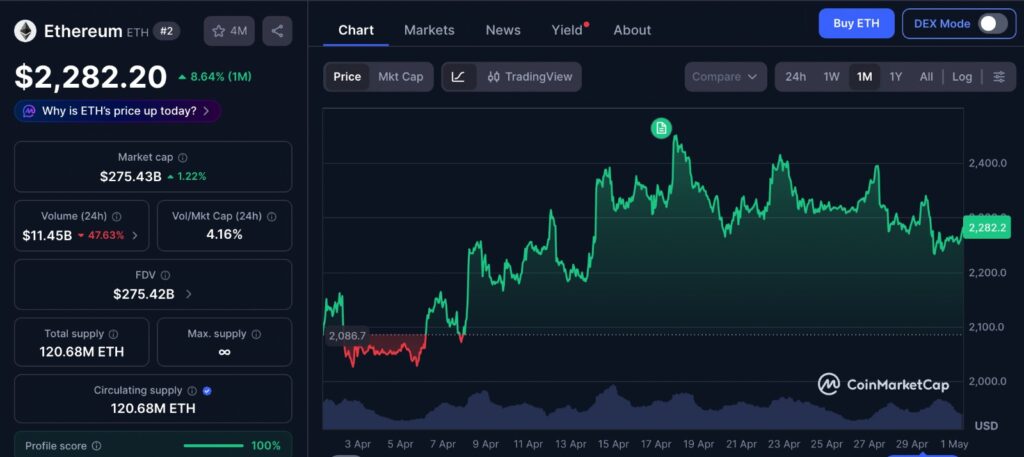1024x457 pixels.
Task: Select the 24h time range
Action: (x=795, y=77)
